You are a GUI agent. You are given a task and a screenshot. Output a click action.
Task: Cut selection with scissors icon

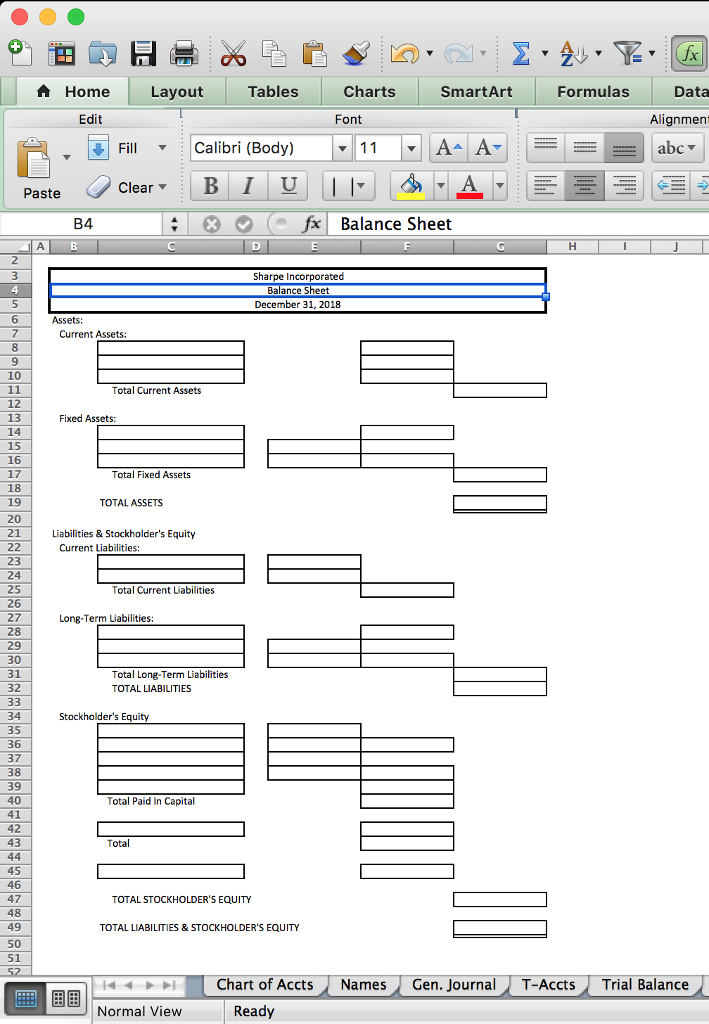pos(233,54)
